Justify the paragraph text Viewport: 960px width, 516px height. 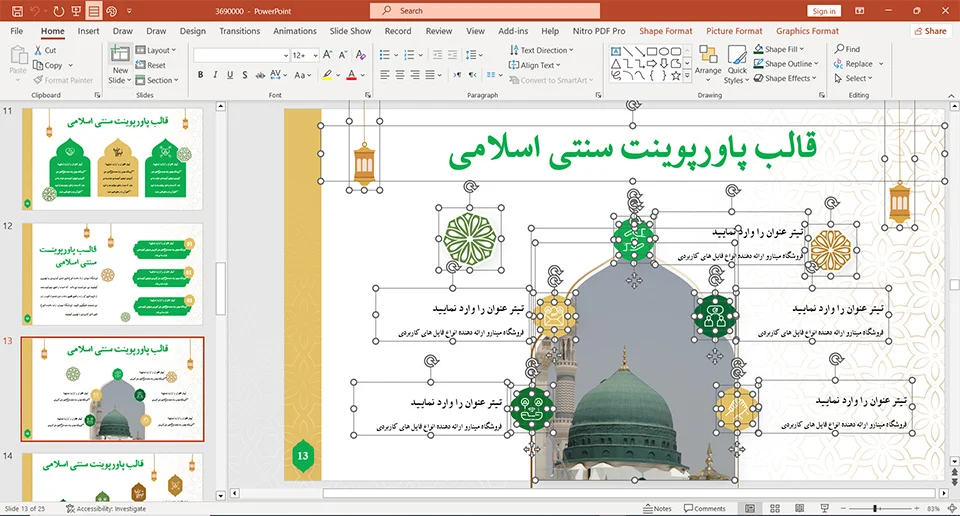(430, 75)
